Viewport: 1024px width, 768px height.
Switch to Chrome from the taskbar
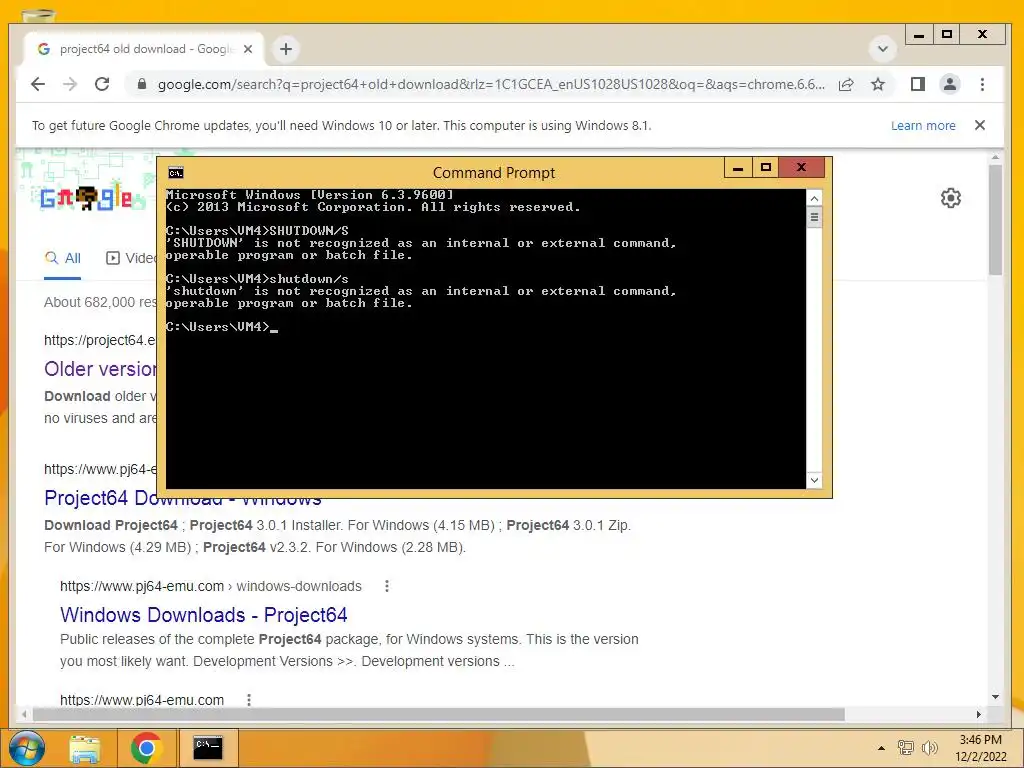(x=146, y=748)
